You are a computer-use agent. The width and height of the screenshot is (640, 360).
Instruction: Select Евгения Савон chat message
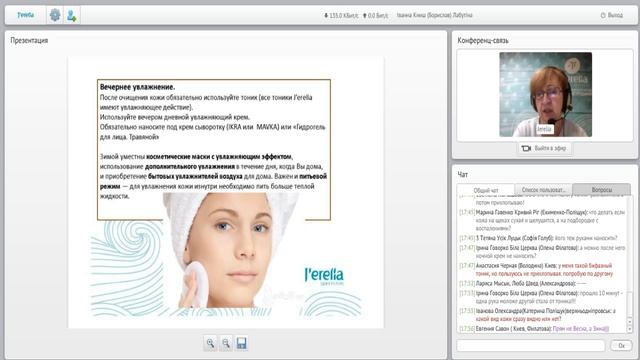tap(542, 329)
